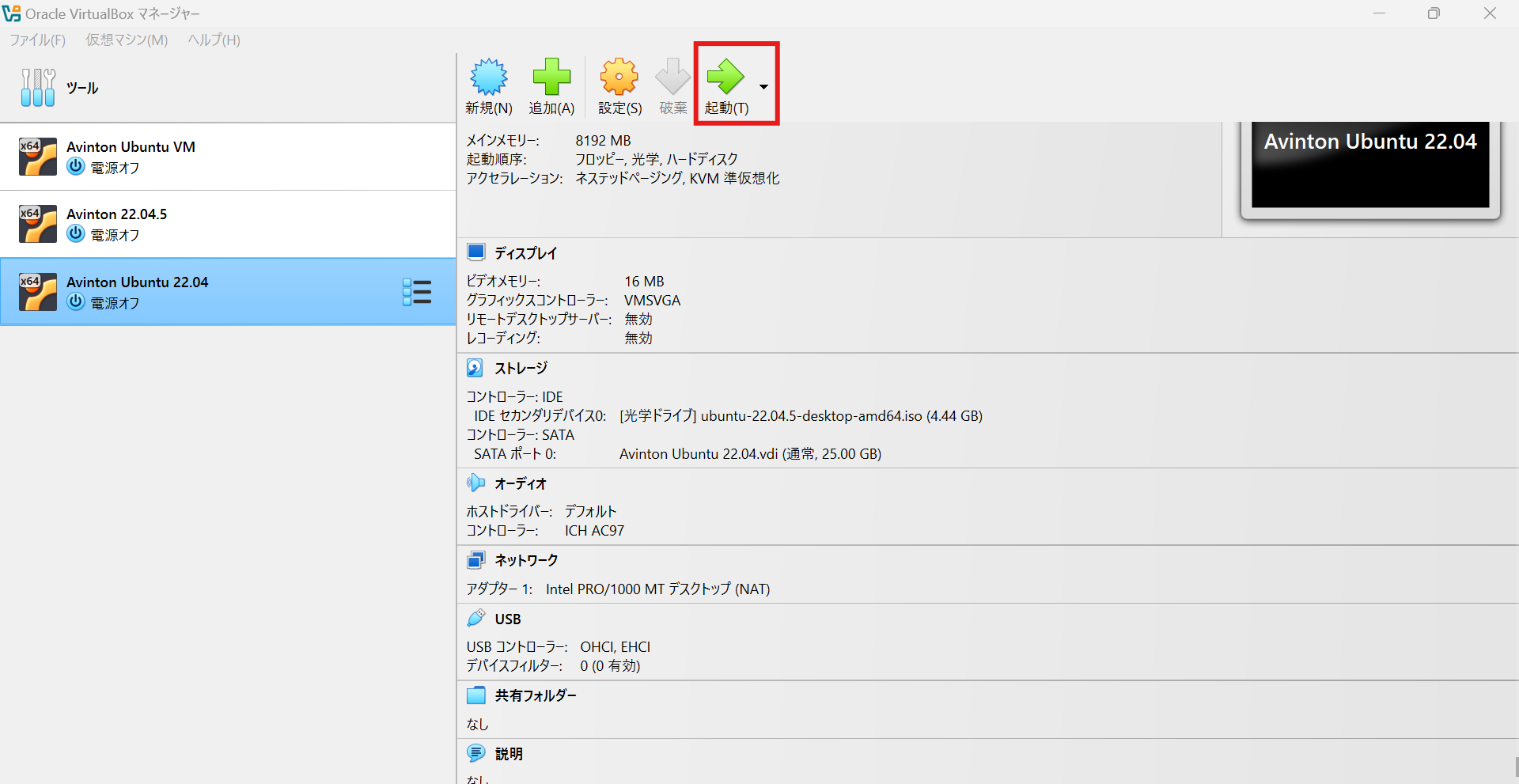This screenshot has width=1519, height=784.
Task: Click the Intel PRO/1000 MT adapter text
Action: tap(657, 589)
